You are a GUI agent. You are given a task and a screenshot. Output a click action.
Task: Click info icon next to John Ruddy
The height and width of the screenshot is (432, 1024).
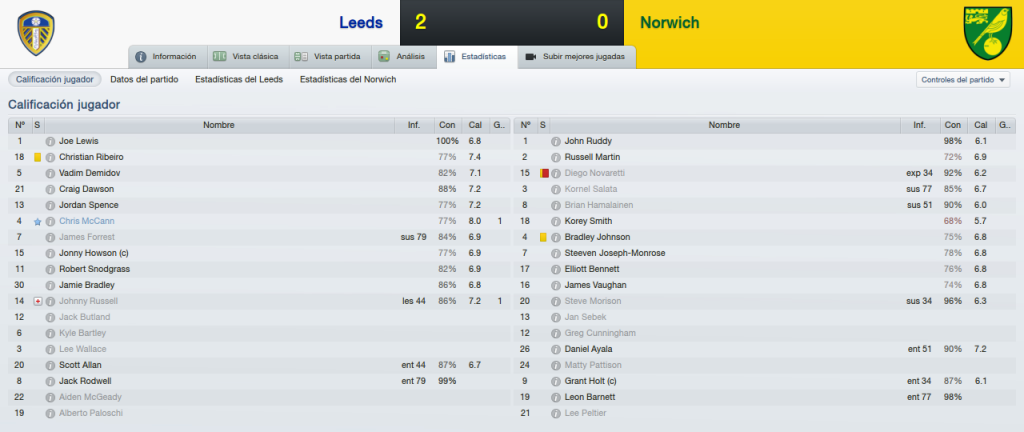coord(556,141)
